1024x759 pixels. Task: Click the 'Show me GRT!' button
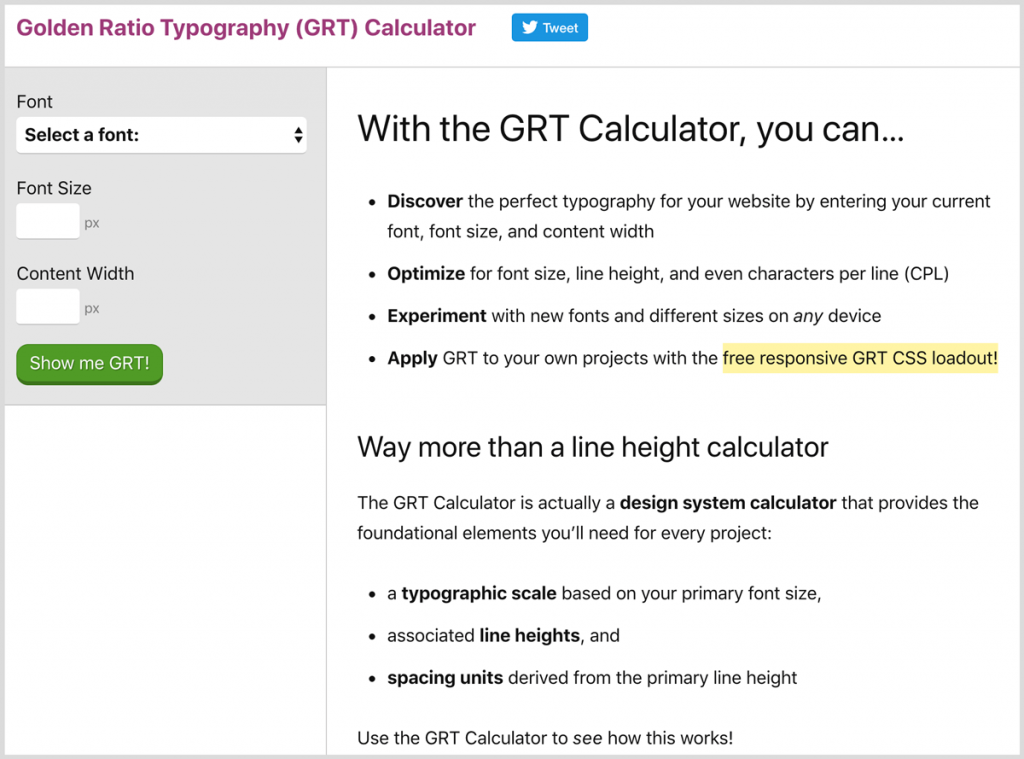click(x=89, y=364)
